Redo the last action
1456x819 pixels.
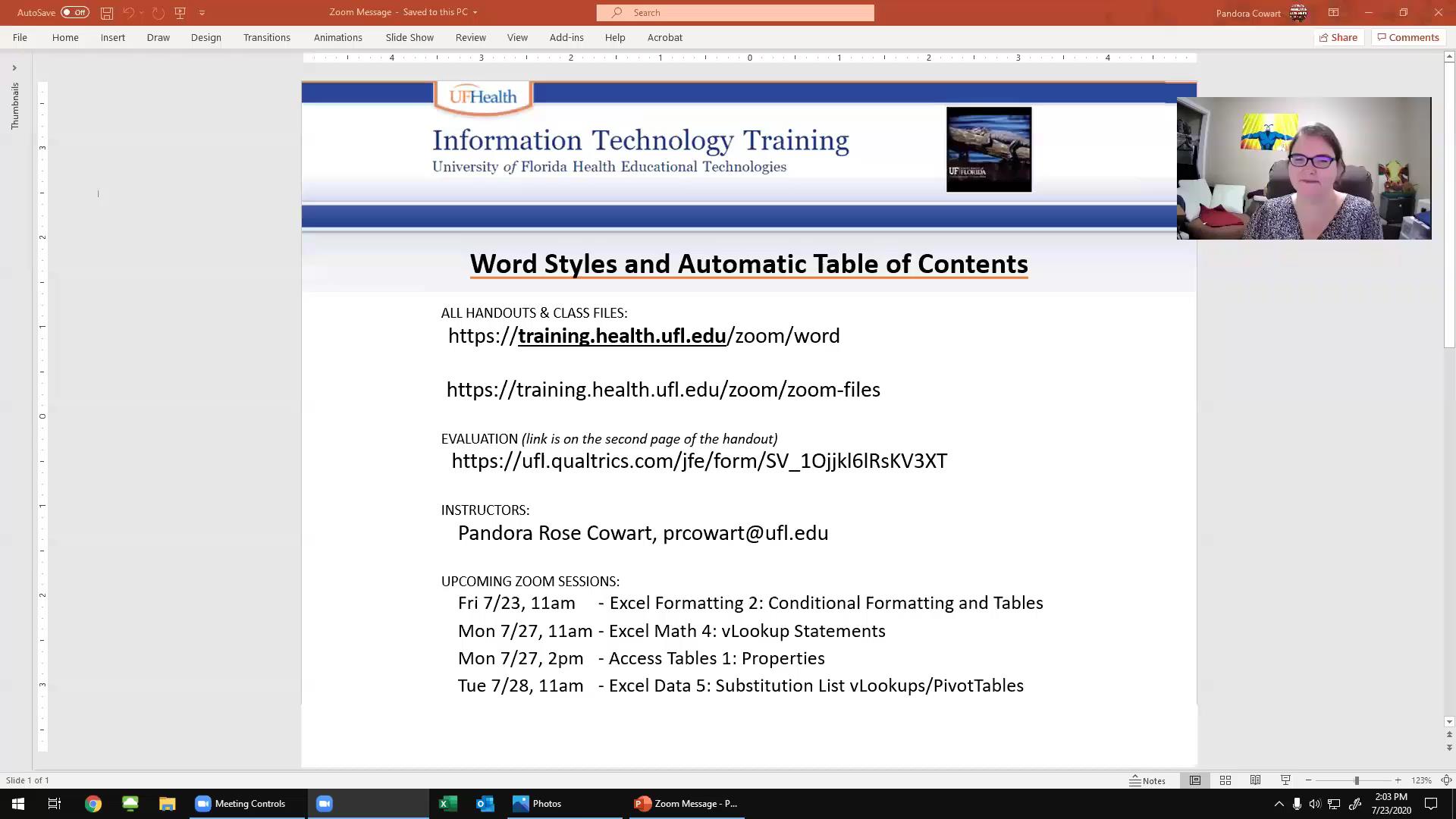(158, 13)
